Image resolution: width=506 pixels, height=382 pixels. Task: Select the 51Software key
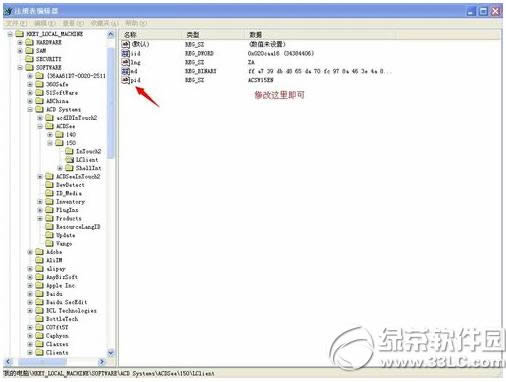coord(62,93)
